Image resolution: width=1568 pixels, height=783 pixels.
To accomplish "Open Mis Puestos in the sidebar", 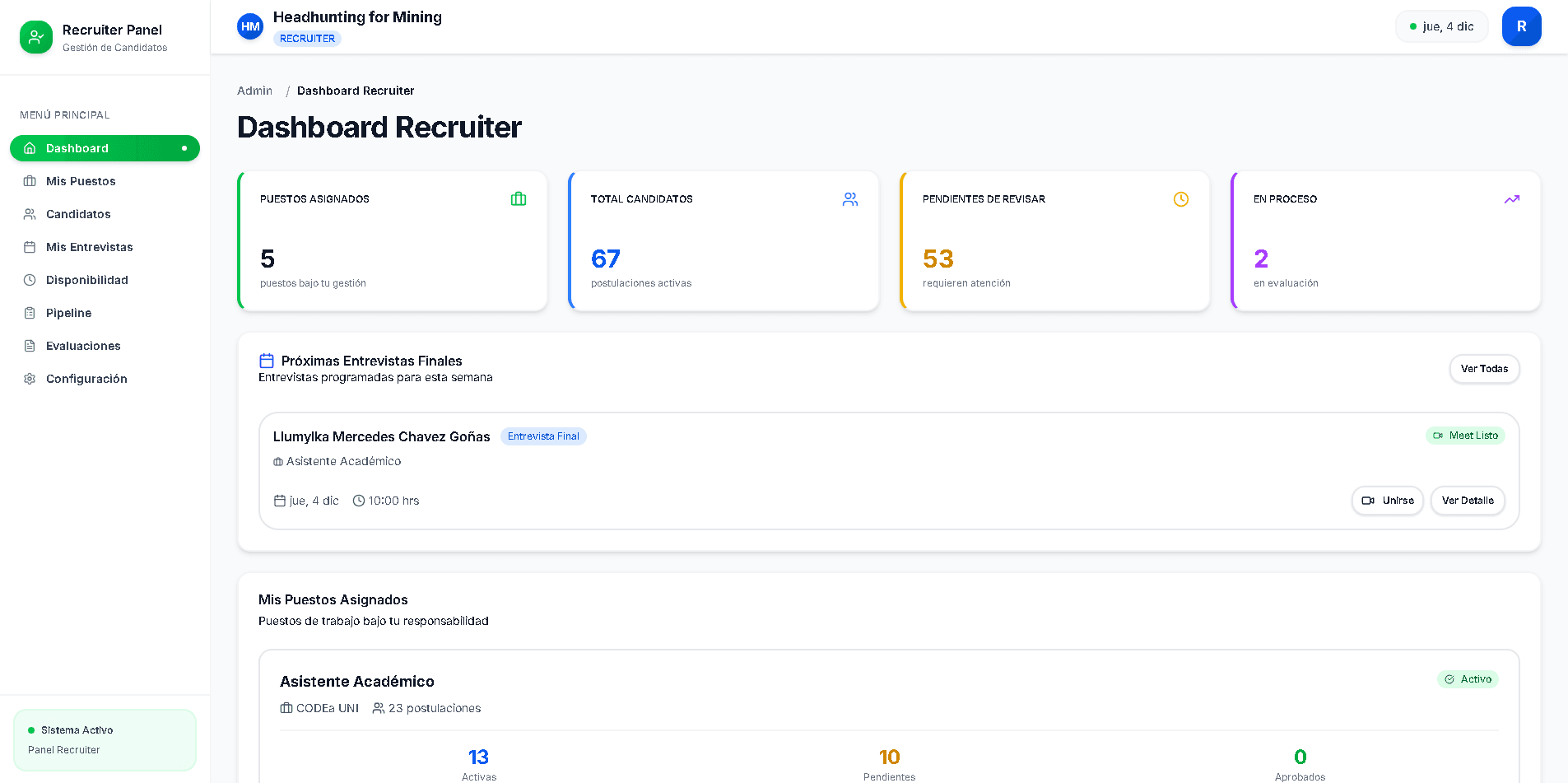I will (x=81, y=181).
